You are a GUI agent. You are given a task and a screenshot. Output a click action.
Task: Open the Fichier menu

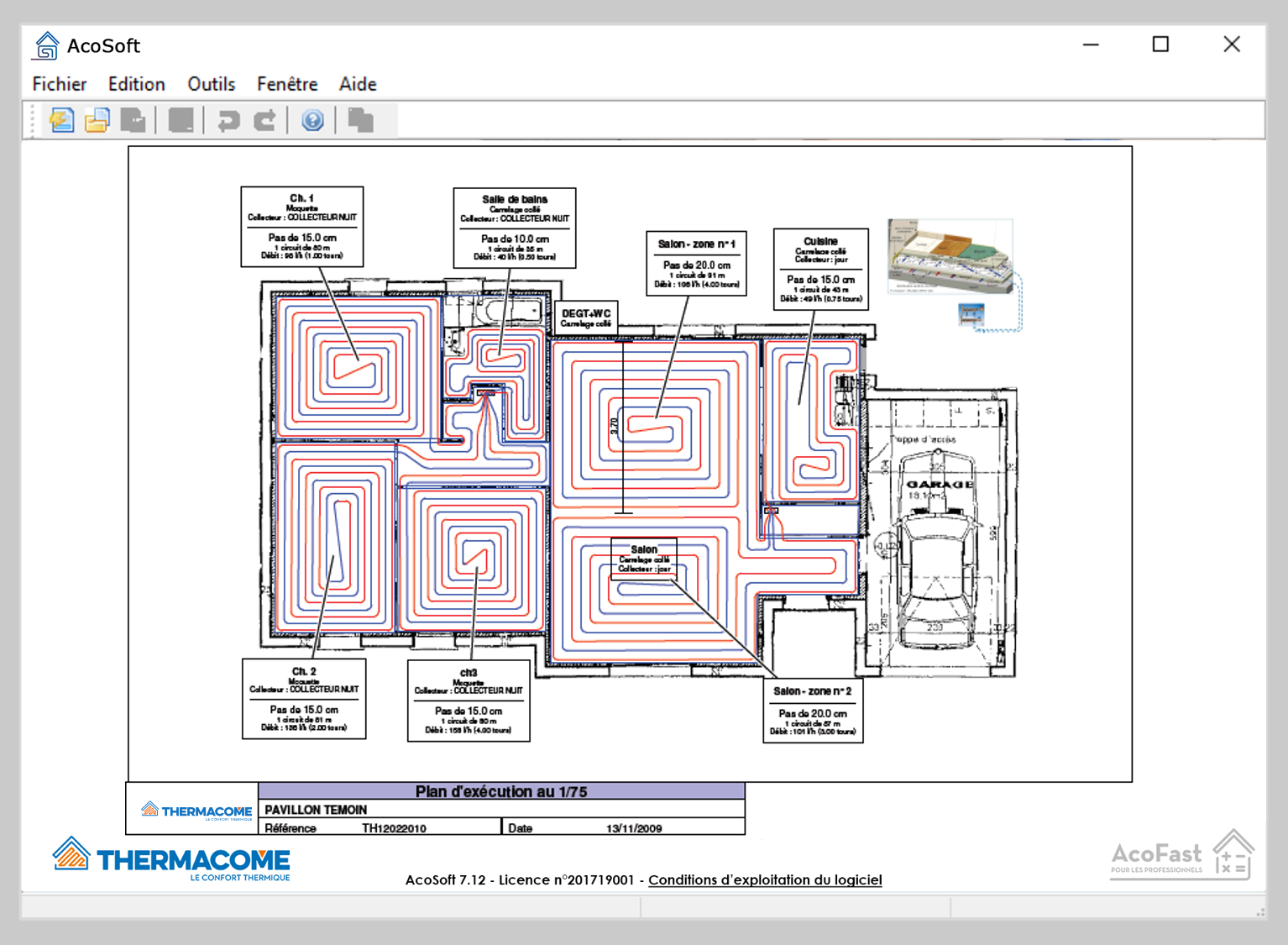click(x=59, y=84)
